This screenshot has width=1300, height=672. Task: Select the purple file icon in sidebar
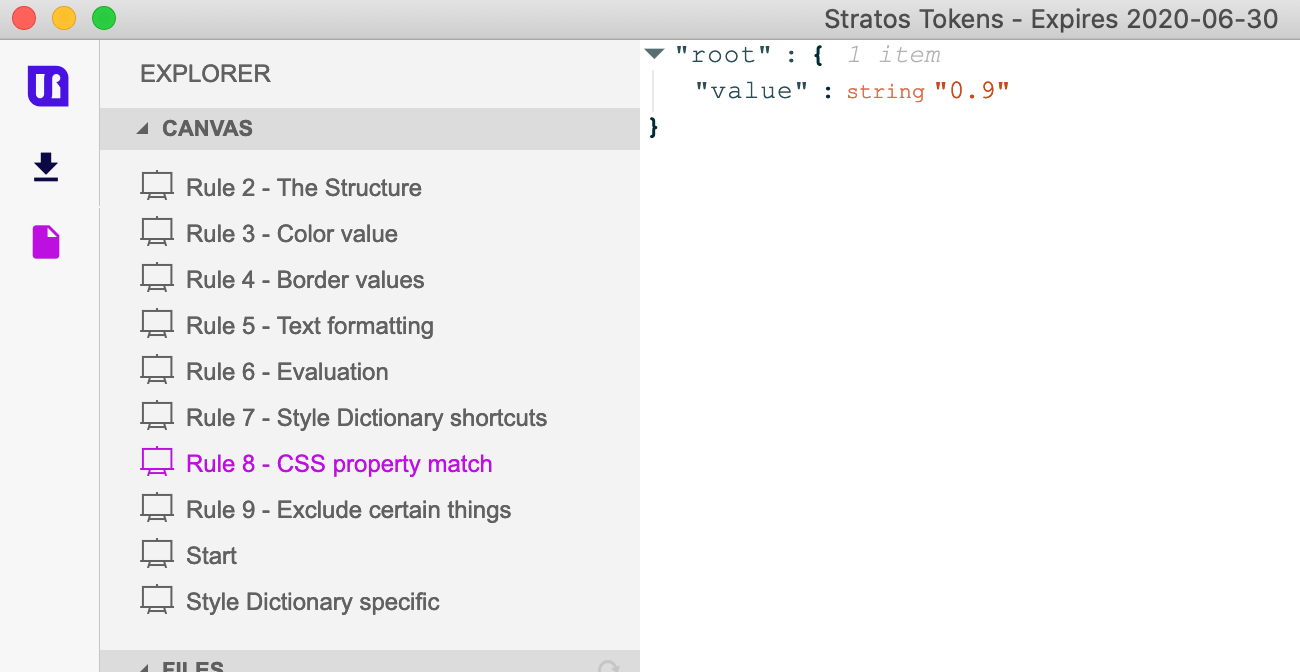point(46,242)
